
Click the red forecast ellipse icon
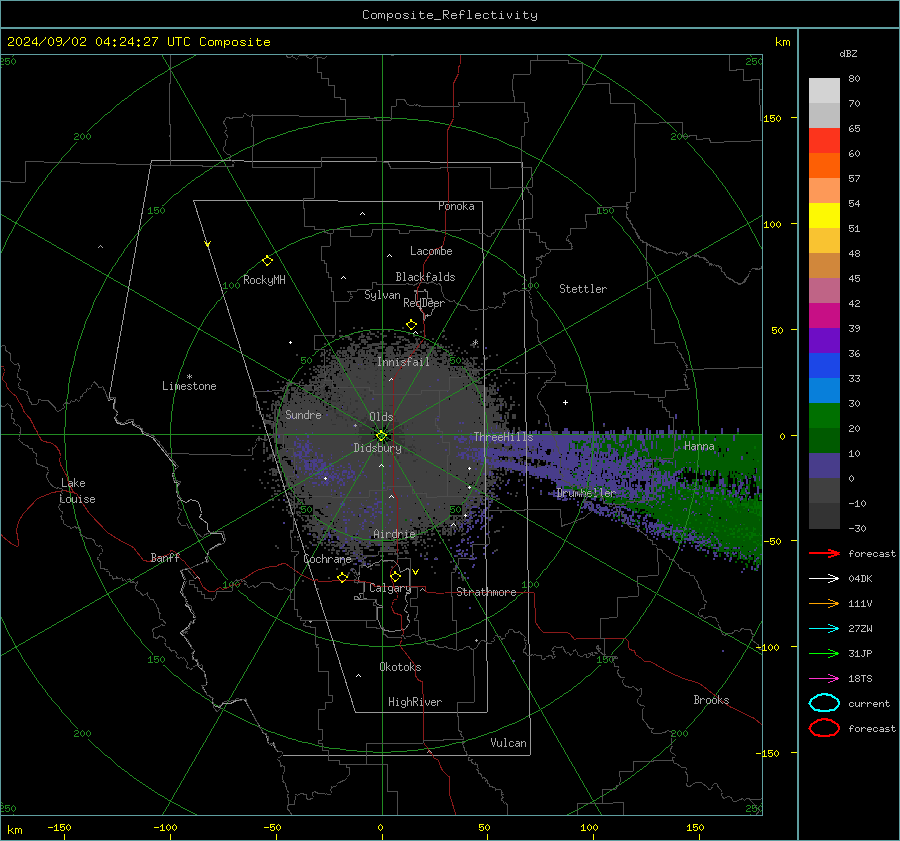pos(824,728)
